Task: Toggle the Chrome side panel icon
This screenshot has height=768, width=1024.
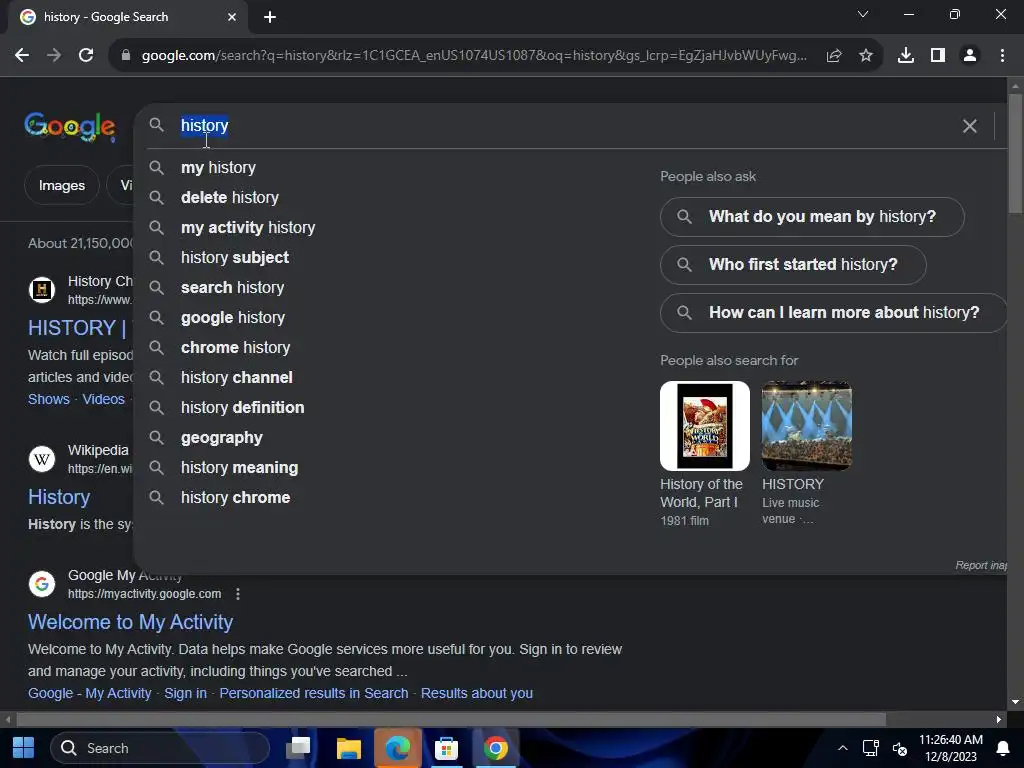Action: click(938, 56)
